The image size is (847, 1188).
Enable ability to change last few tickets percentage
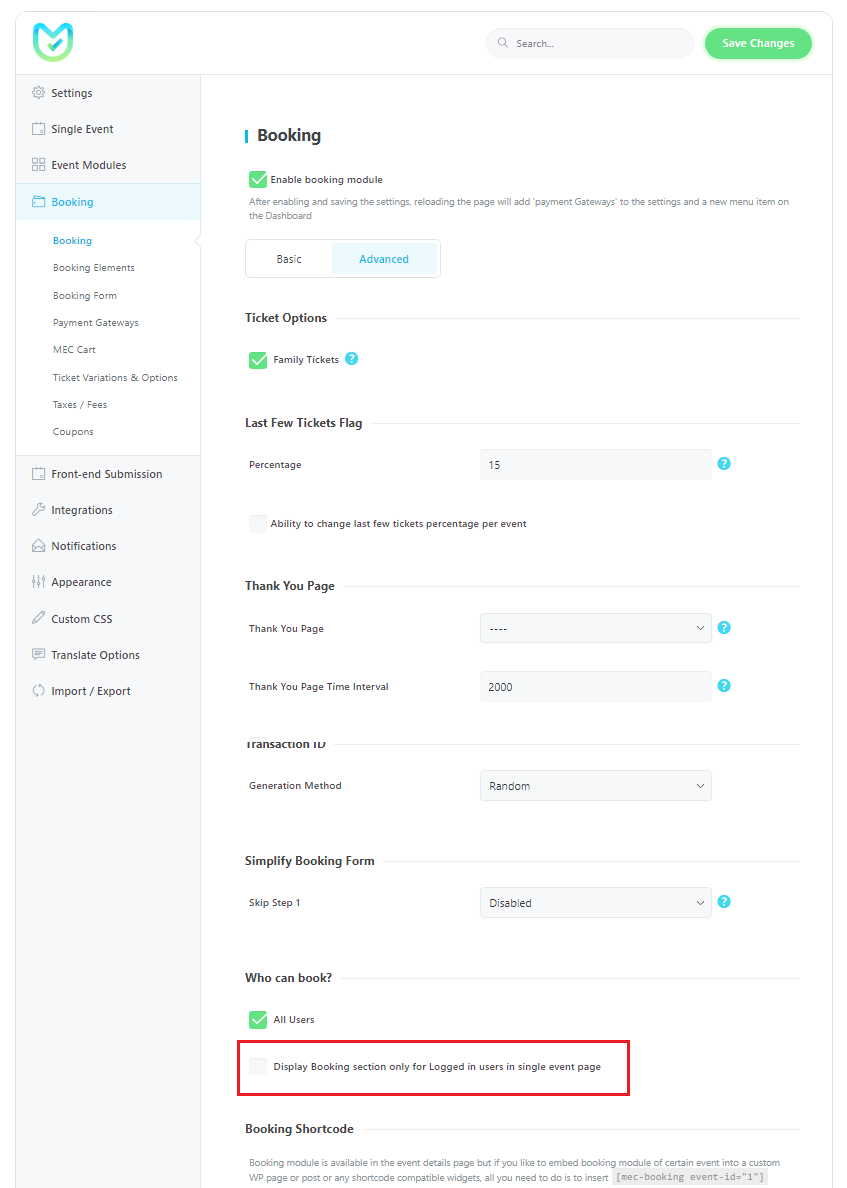257,522
